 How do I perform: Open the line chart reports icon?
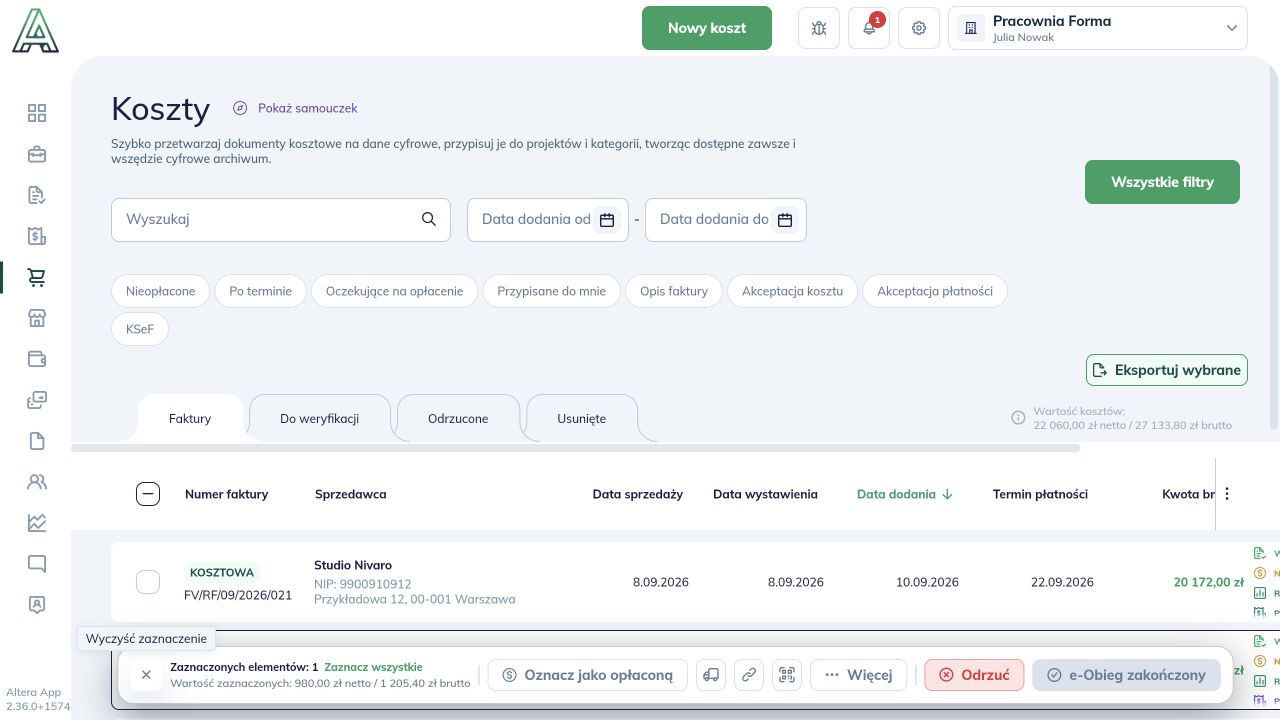(37, 523)
